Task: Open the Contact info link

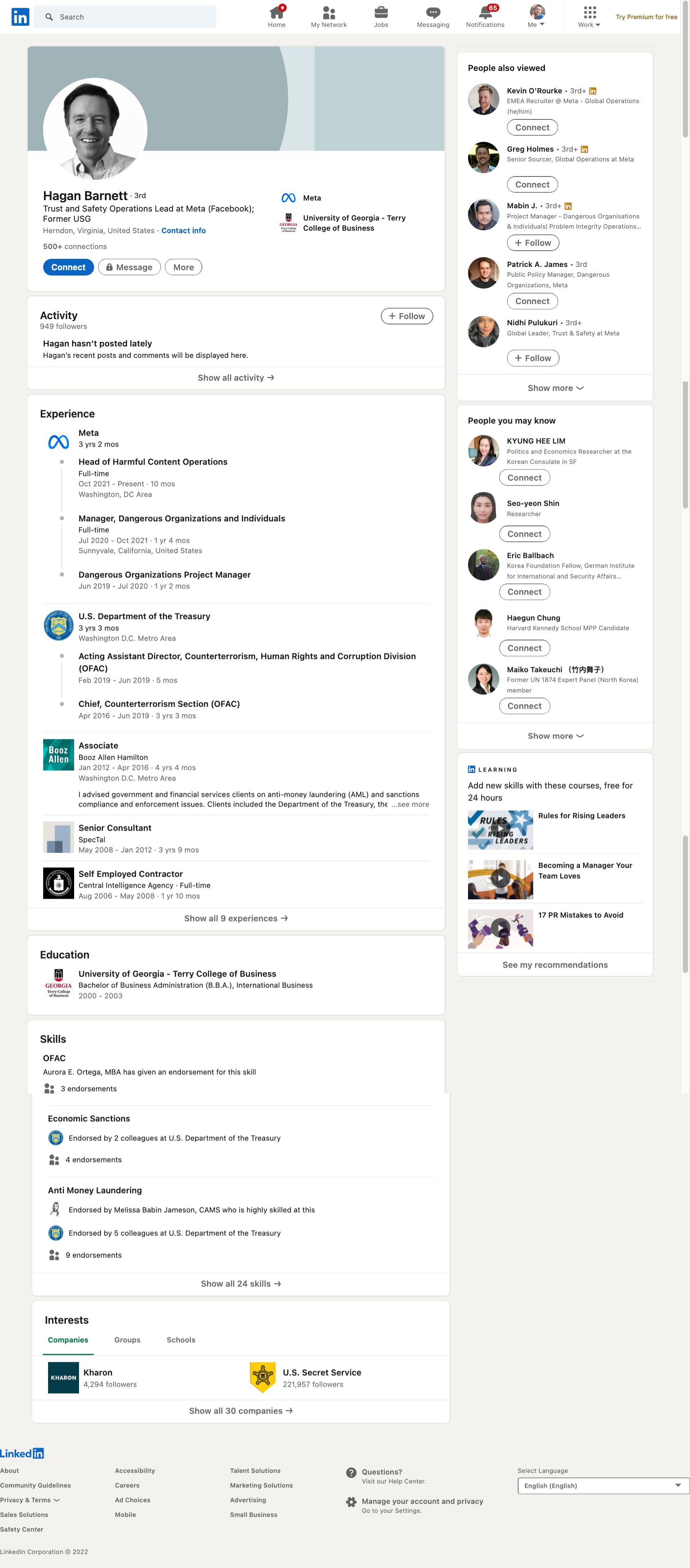Action: click(x=183, y=231)
